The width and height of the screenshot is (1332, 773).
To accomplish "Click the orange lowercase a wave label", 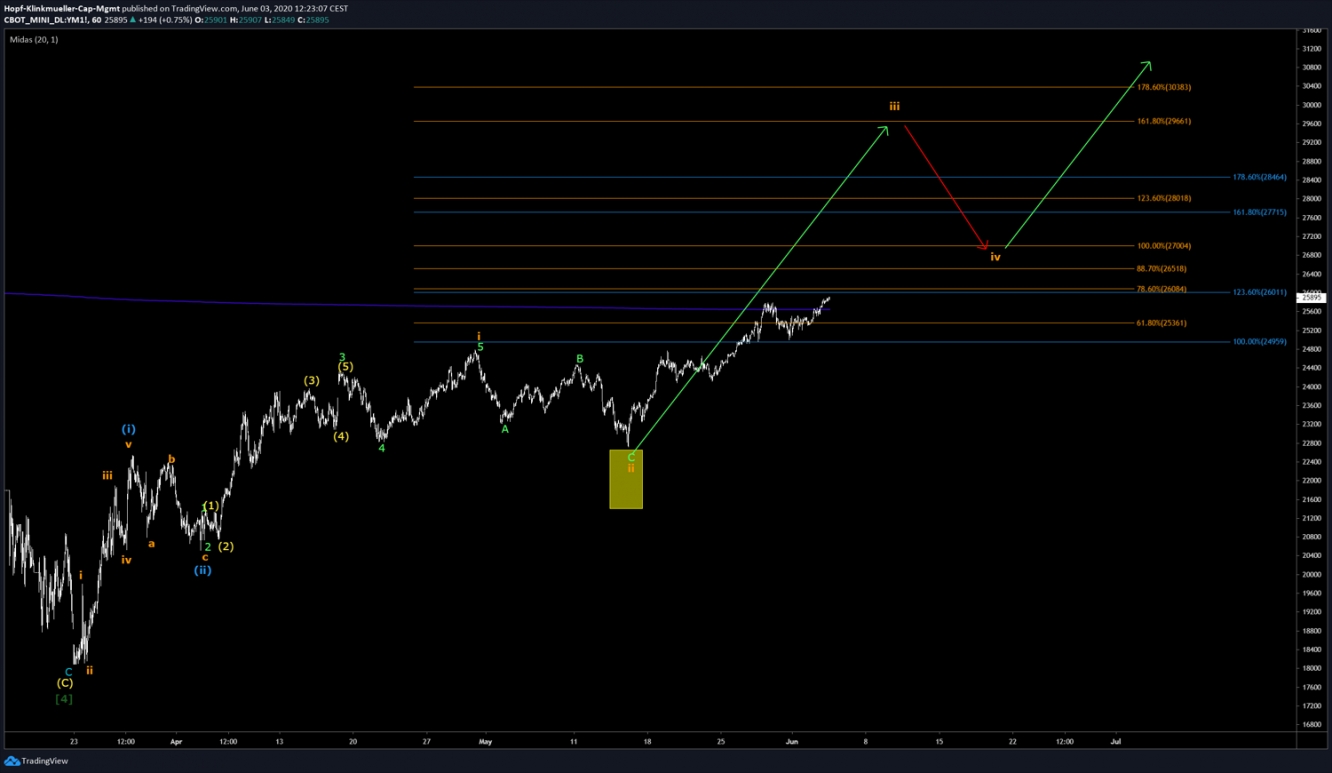I will (151, 544).
